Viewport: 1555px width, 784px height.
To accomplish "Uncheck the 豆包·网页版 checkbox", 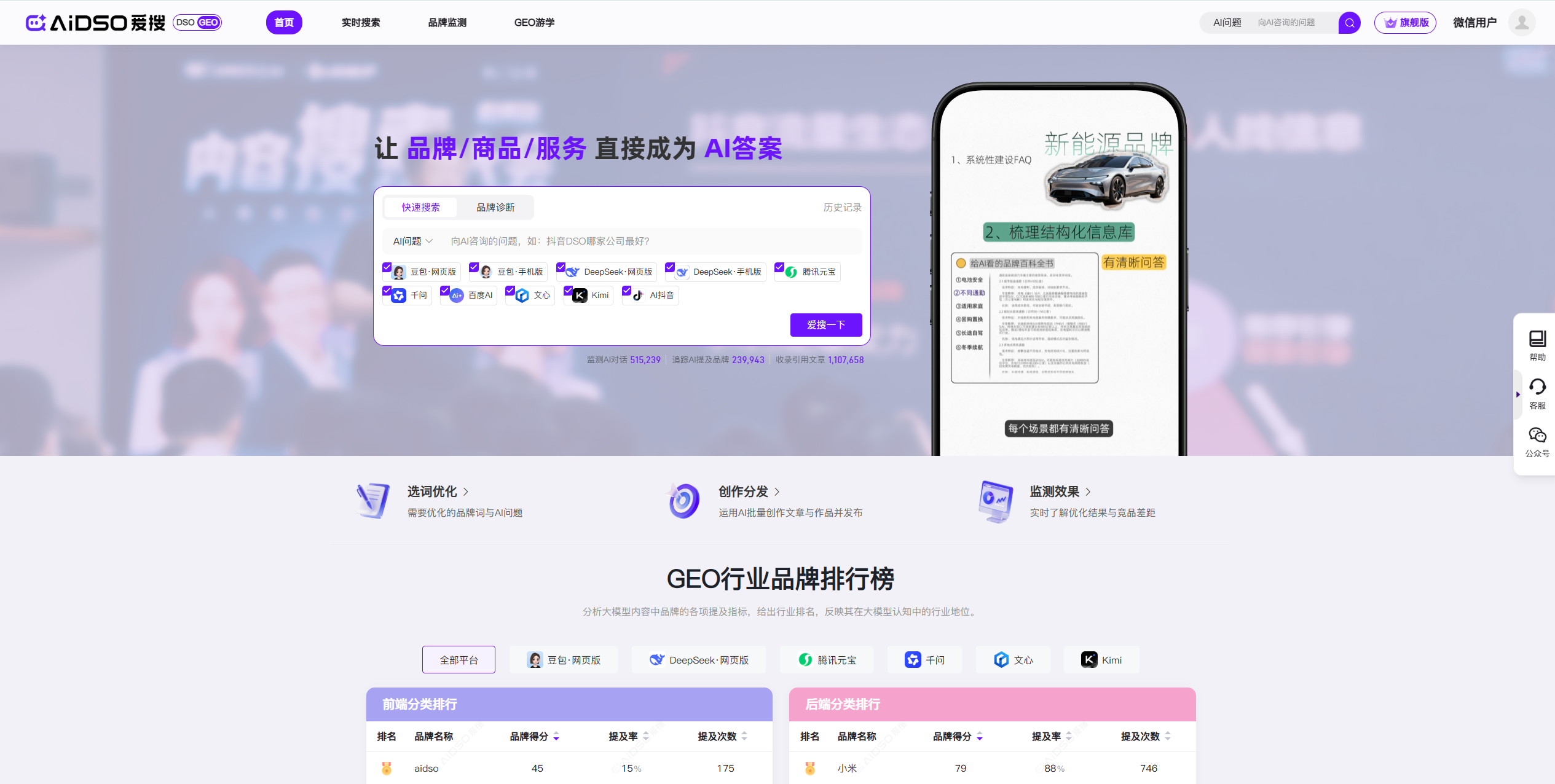I will [387, 267].
